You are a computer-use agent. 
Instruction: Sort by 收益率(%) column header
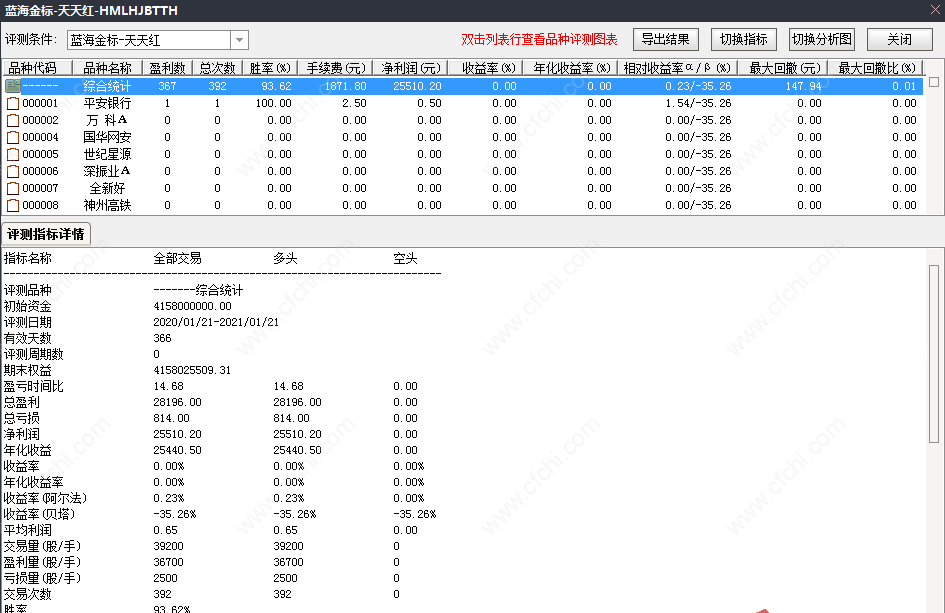(485, 68)
